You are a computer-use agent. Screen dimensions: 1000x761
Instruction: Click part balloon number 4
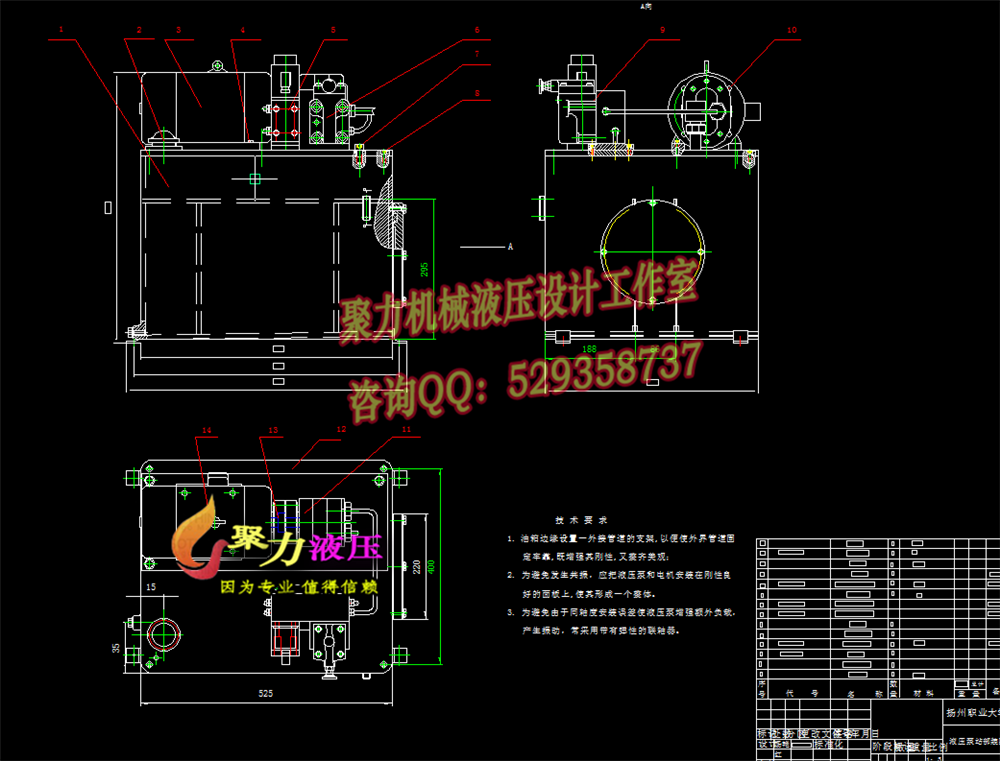[243, 30]
